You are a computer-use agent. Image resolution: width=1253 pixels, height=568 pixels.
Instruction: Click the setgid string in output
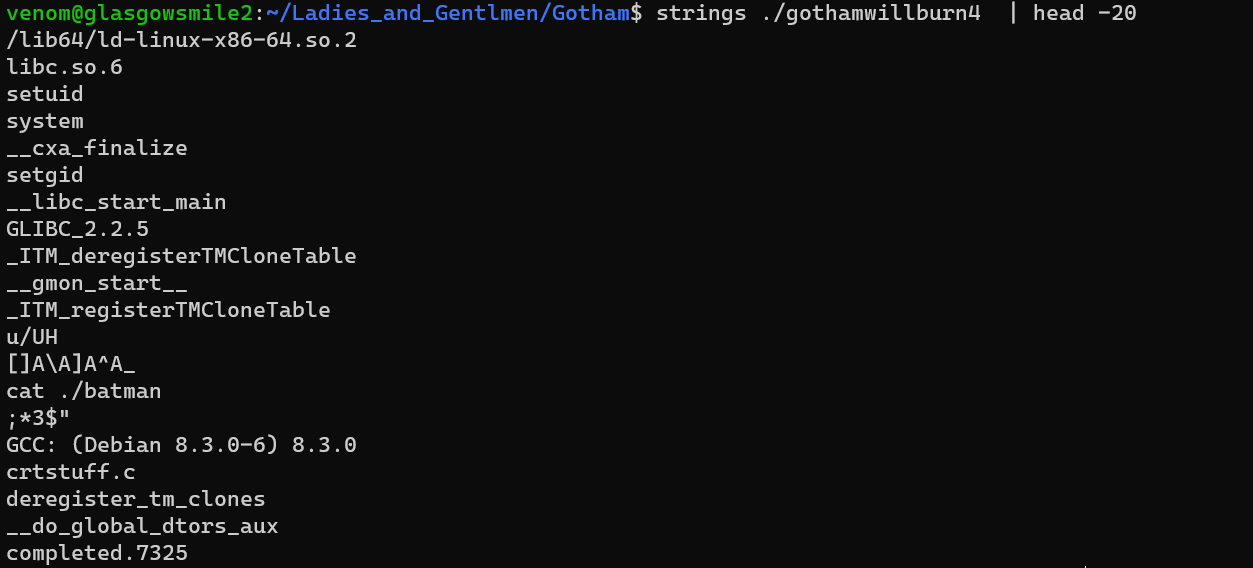[x=45, y=175]
